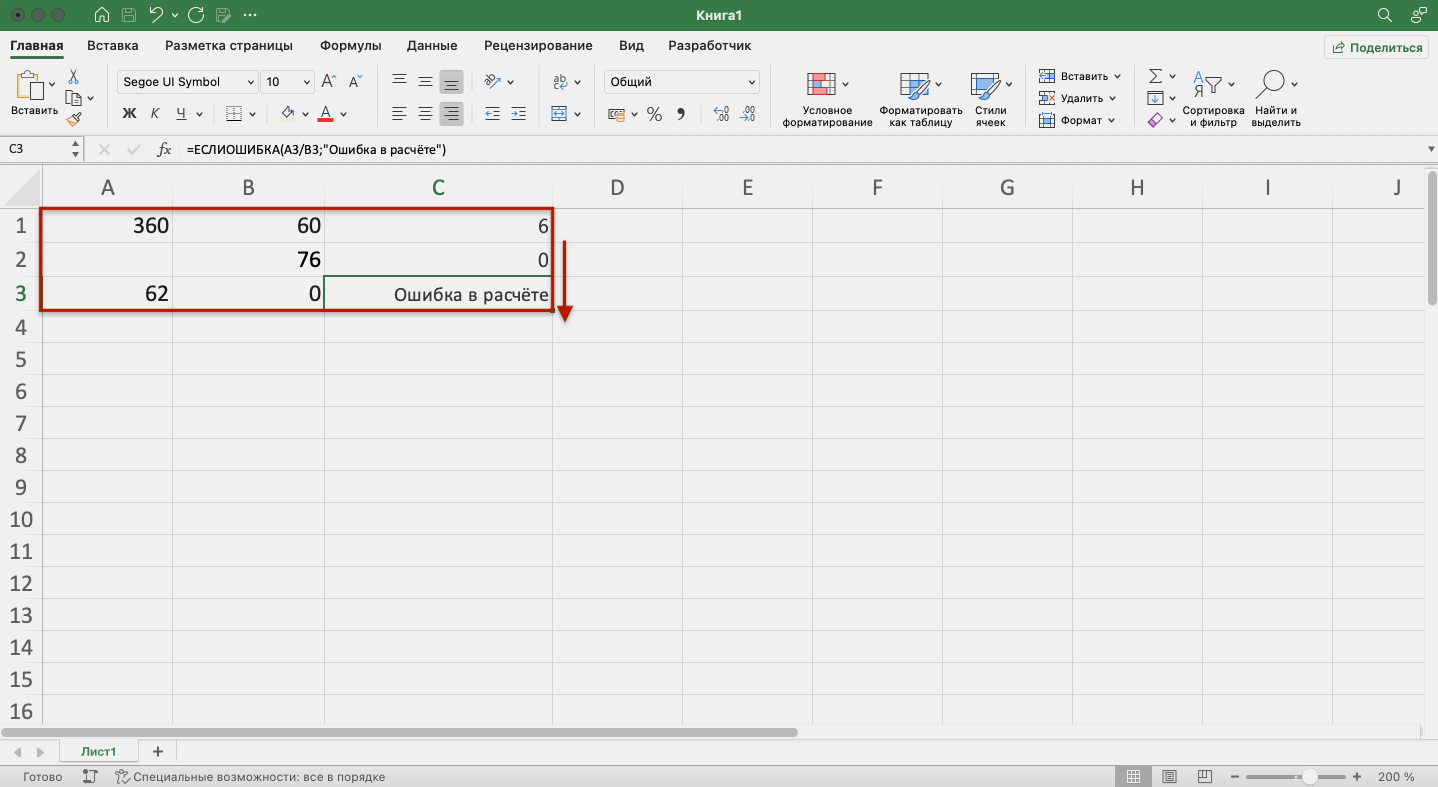Open the insert function fx button
1438x787 pixels.
click(165, 149)
